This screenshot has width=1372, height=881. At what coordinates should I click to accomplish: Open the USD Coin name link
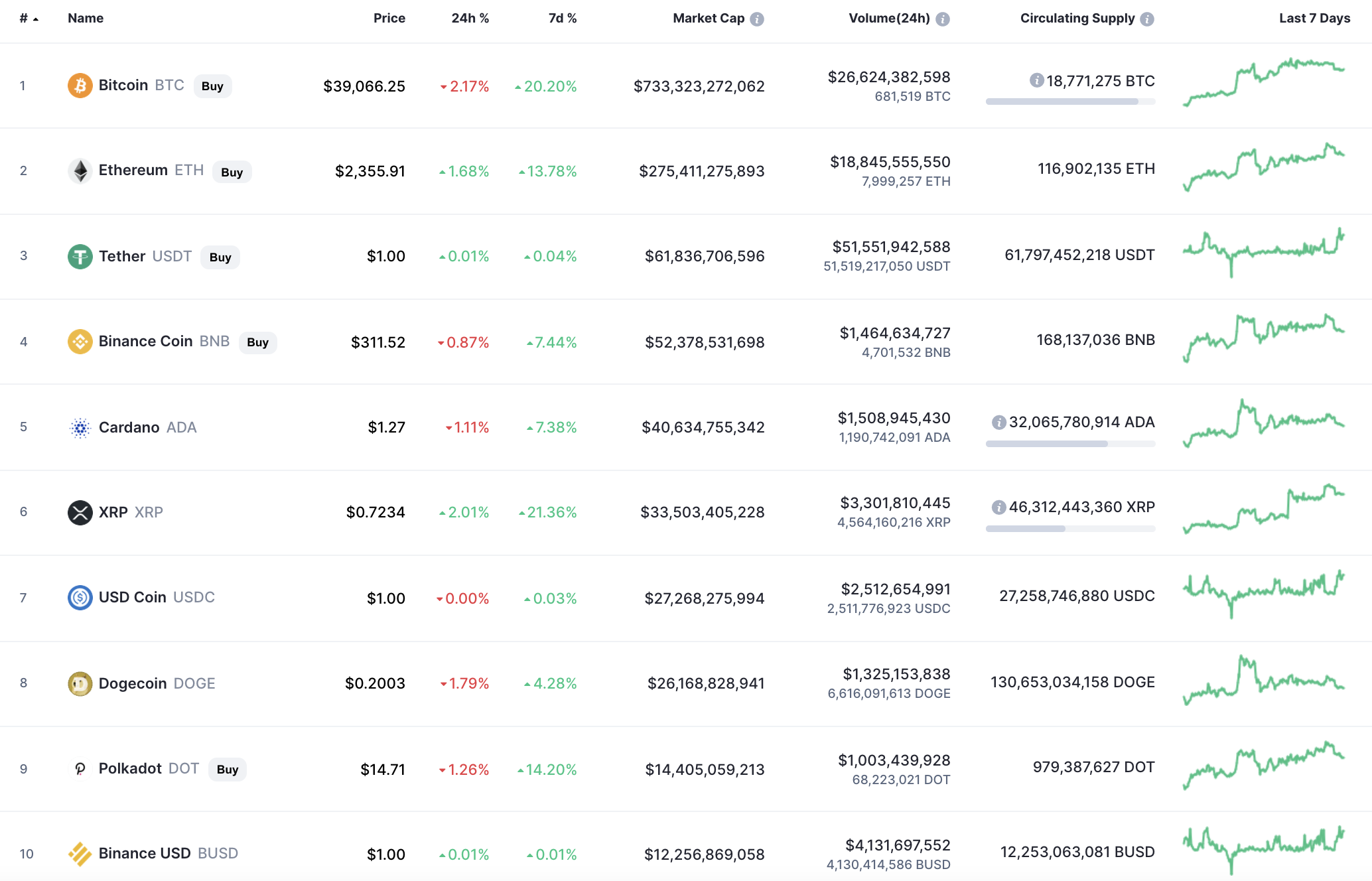point(132,597)
